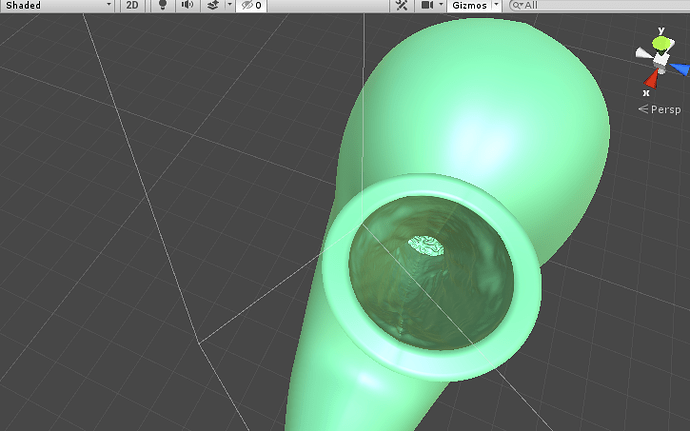Open component editor tools icon
The image size is (690, 431).
pyautogui.click(x=401, y=5)
